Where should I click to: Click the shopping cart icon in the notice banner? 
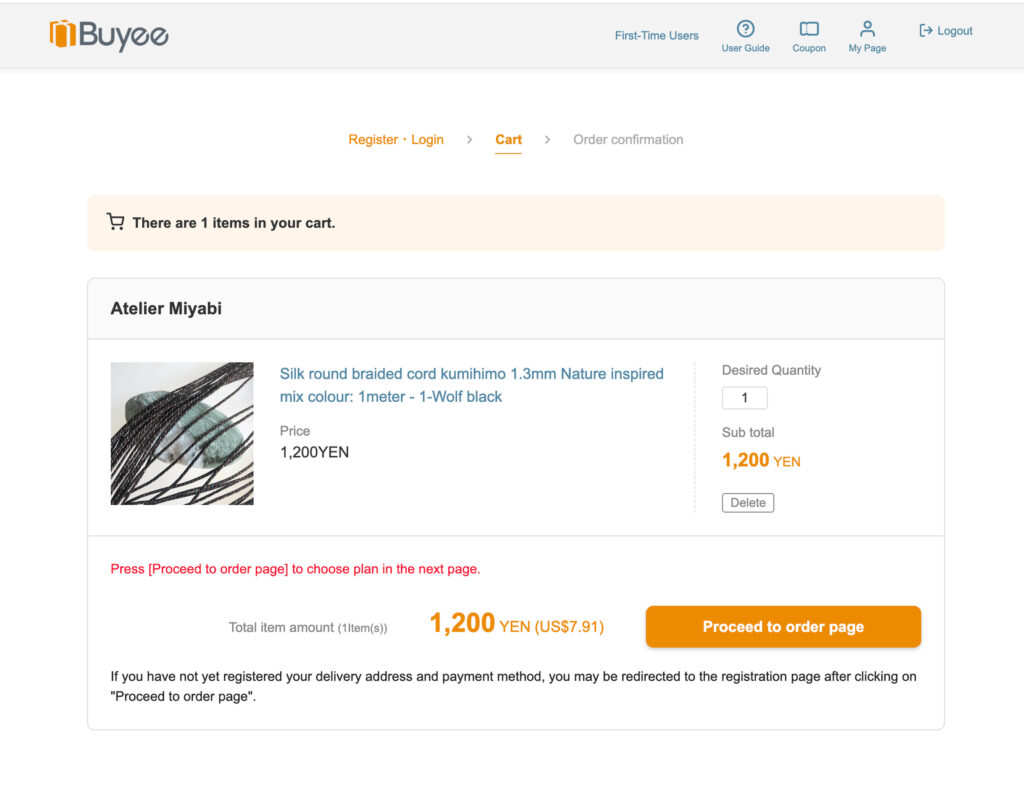tap(116, 222)
